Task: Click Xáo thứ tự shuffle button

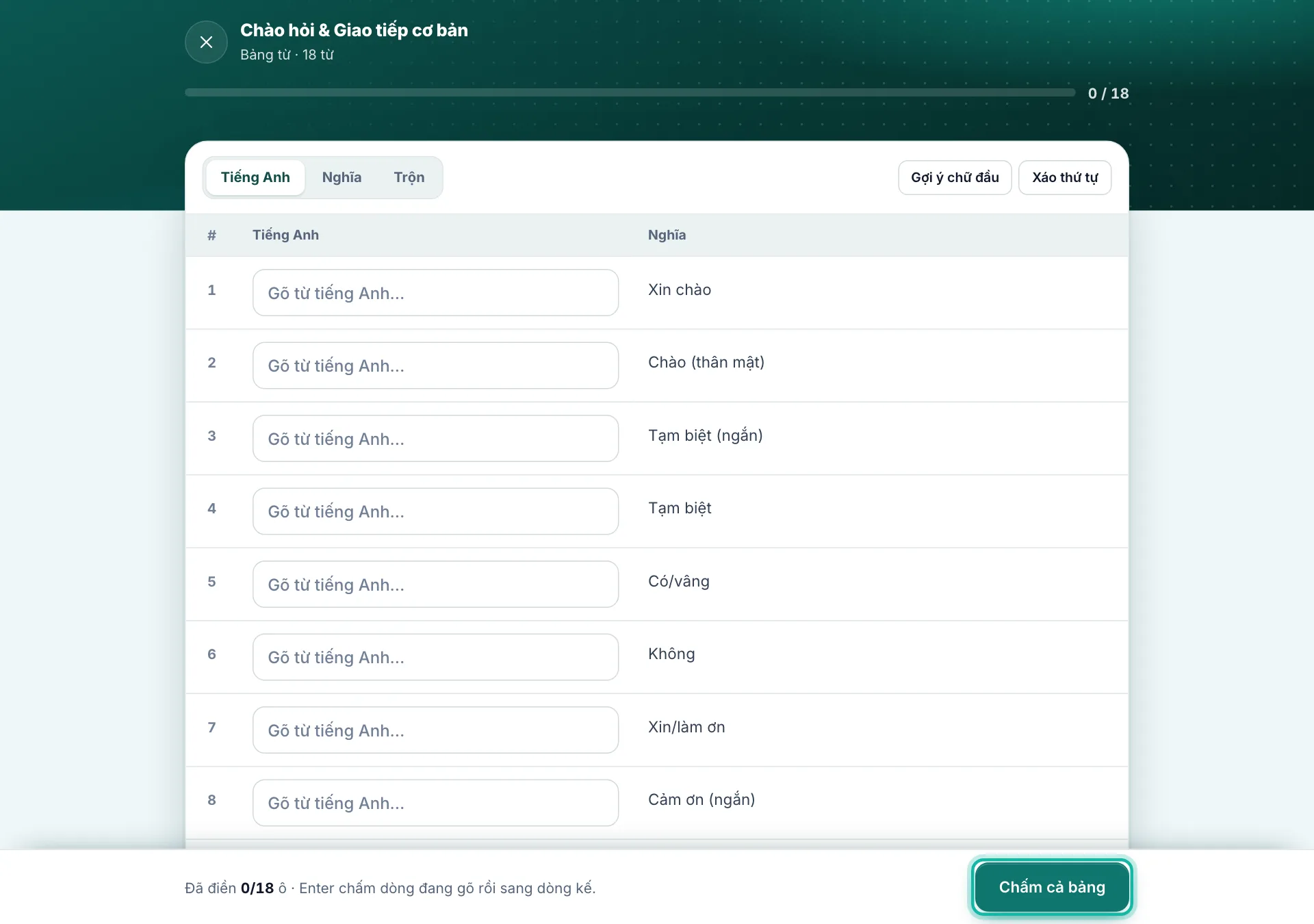Action: pyautogui.click(x=1065, y=177)
